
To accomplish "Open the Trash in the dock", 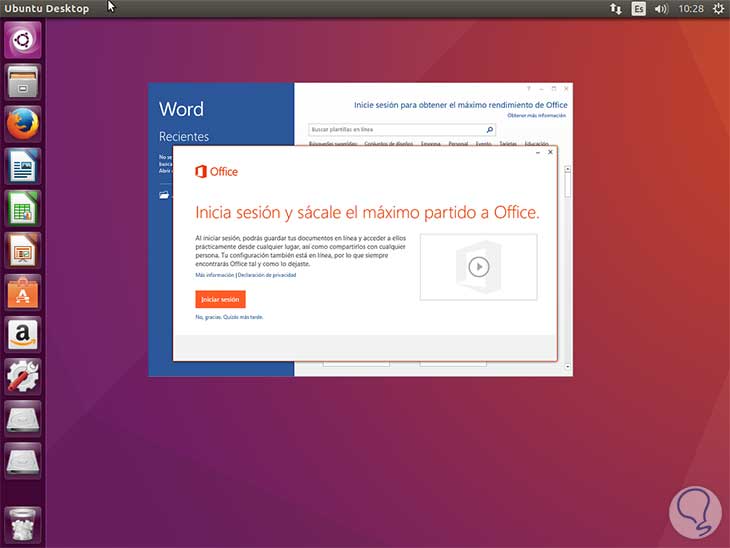I will [23, 524].
